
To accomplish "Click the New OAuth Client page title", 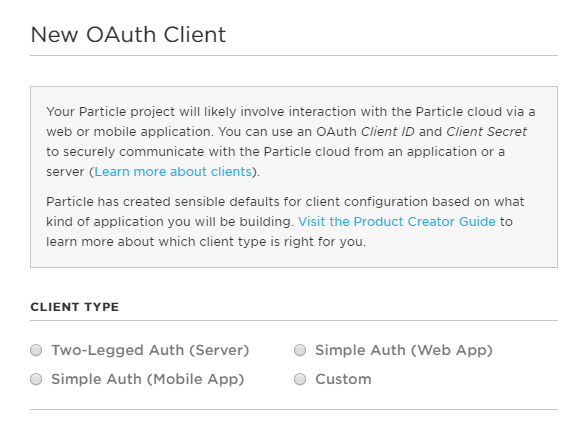I will pyautogui.click(x=128, y=35).
